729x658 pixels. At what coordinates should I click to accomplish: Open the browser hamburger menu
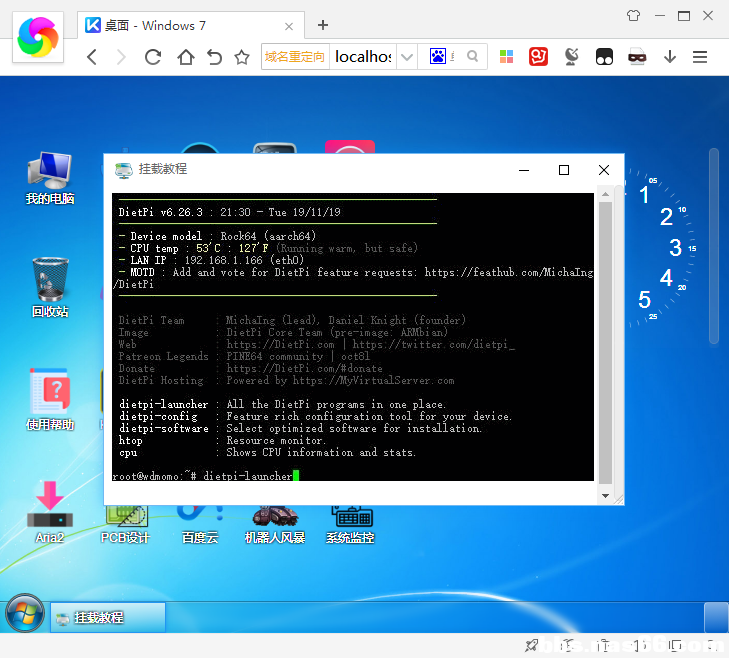tap(700, 57)
